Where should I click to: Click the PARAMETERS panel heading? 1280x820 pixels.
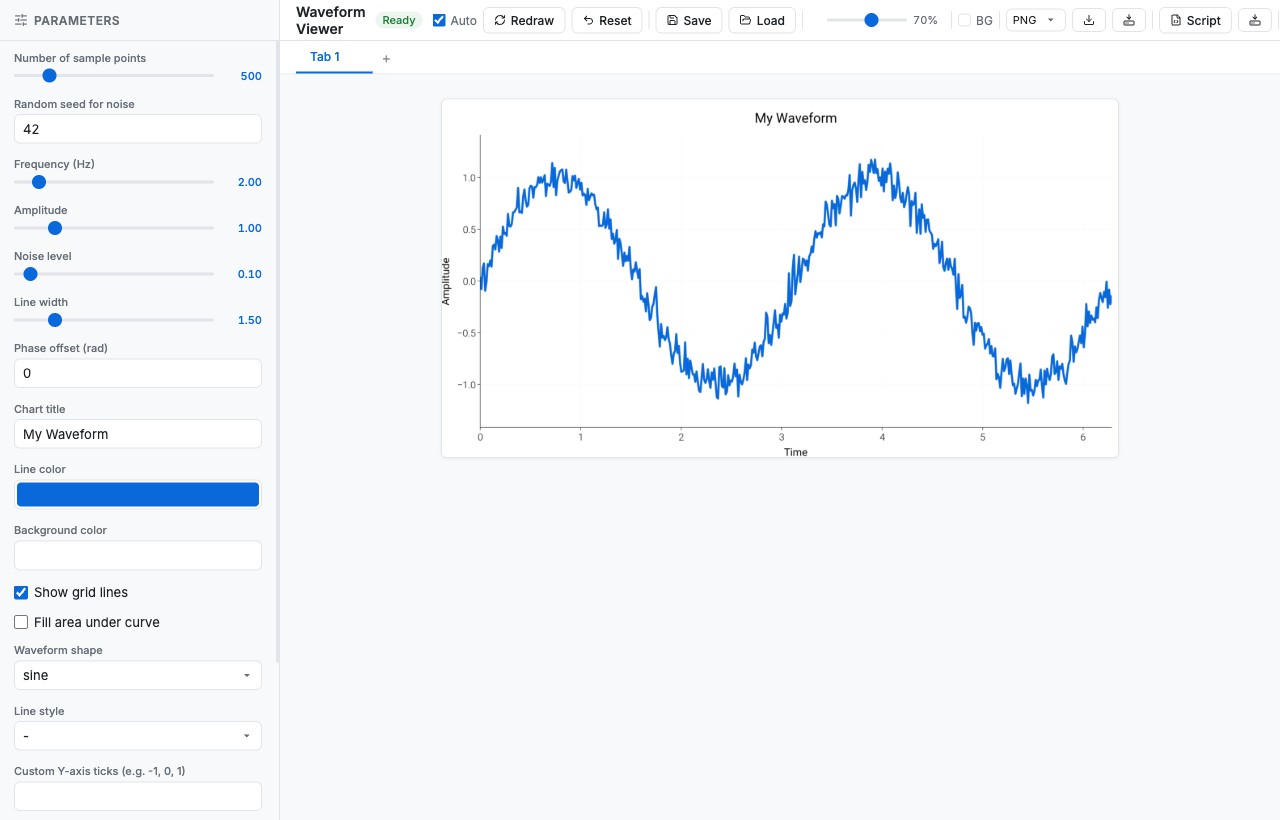[x=77, y=20]
